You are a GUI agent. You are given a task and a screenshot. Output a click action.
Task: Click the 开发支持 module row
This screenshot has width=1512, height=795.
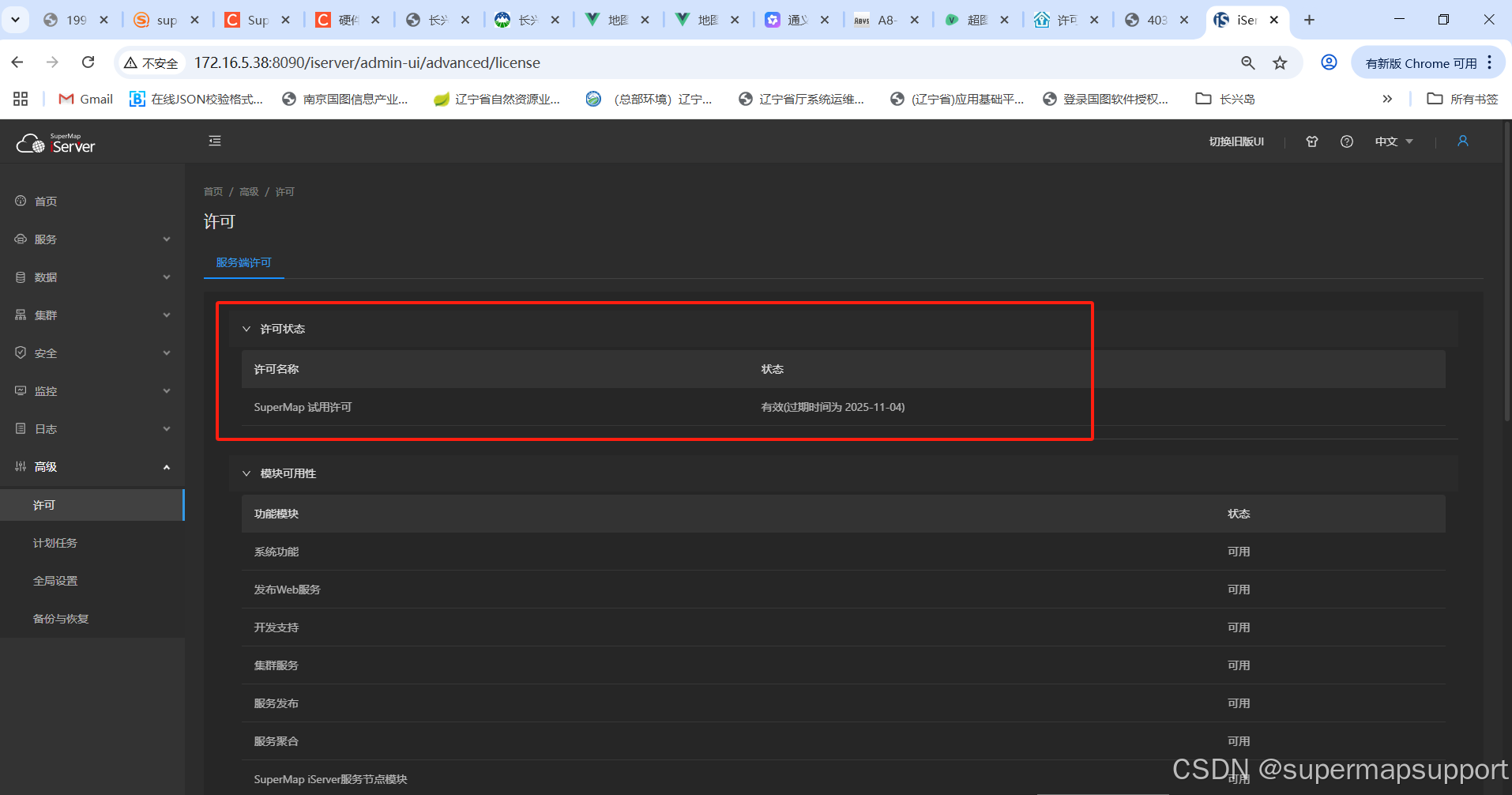(844, 627)
